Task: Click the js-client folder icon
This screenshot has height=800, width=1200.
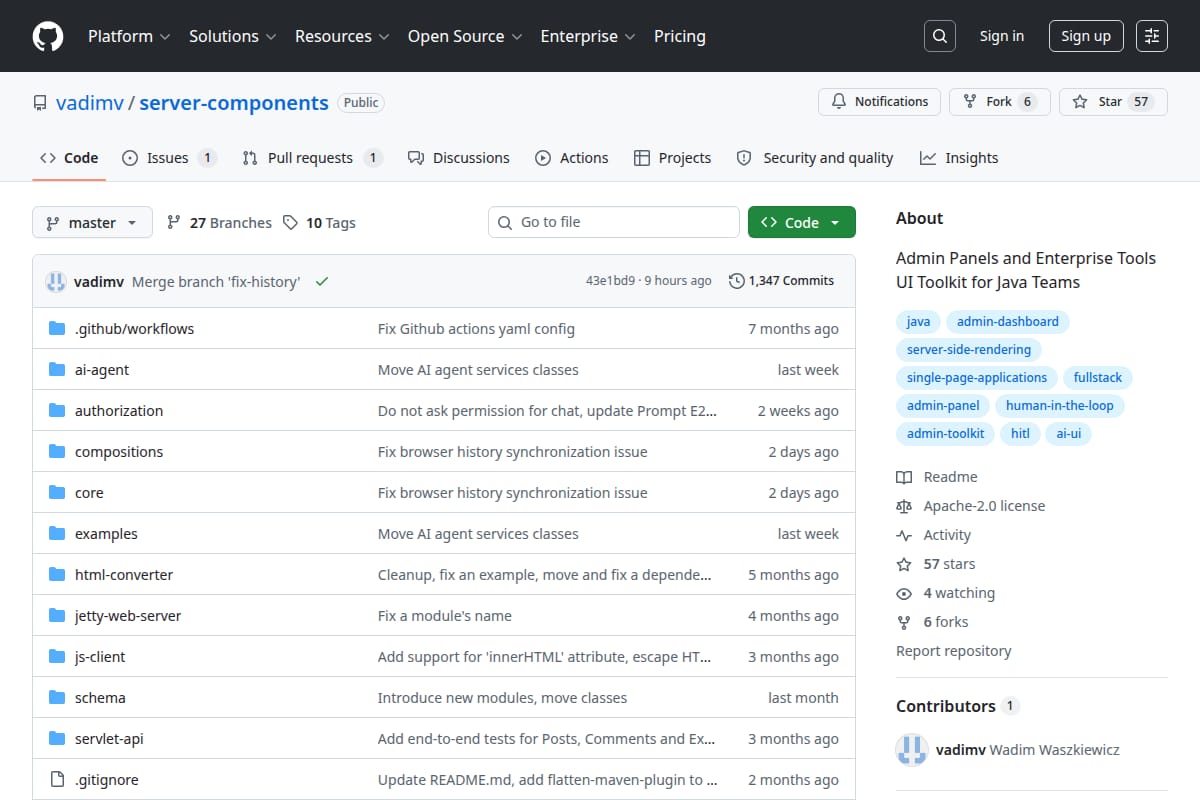Action: click(57, 656)
